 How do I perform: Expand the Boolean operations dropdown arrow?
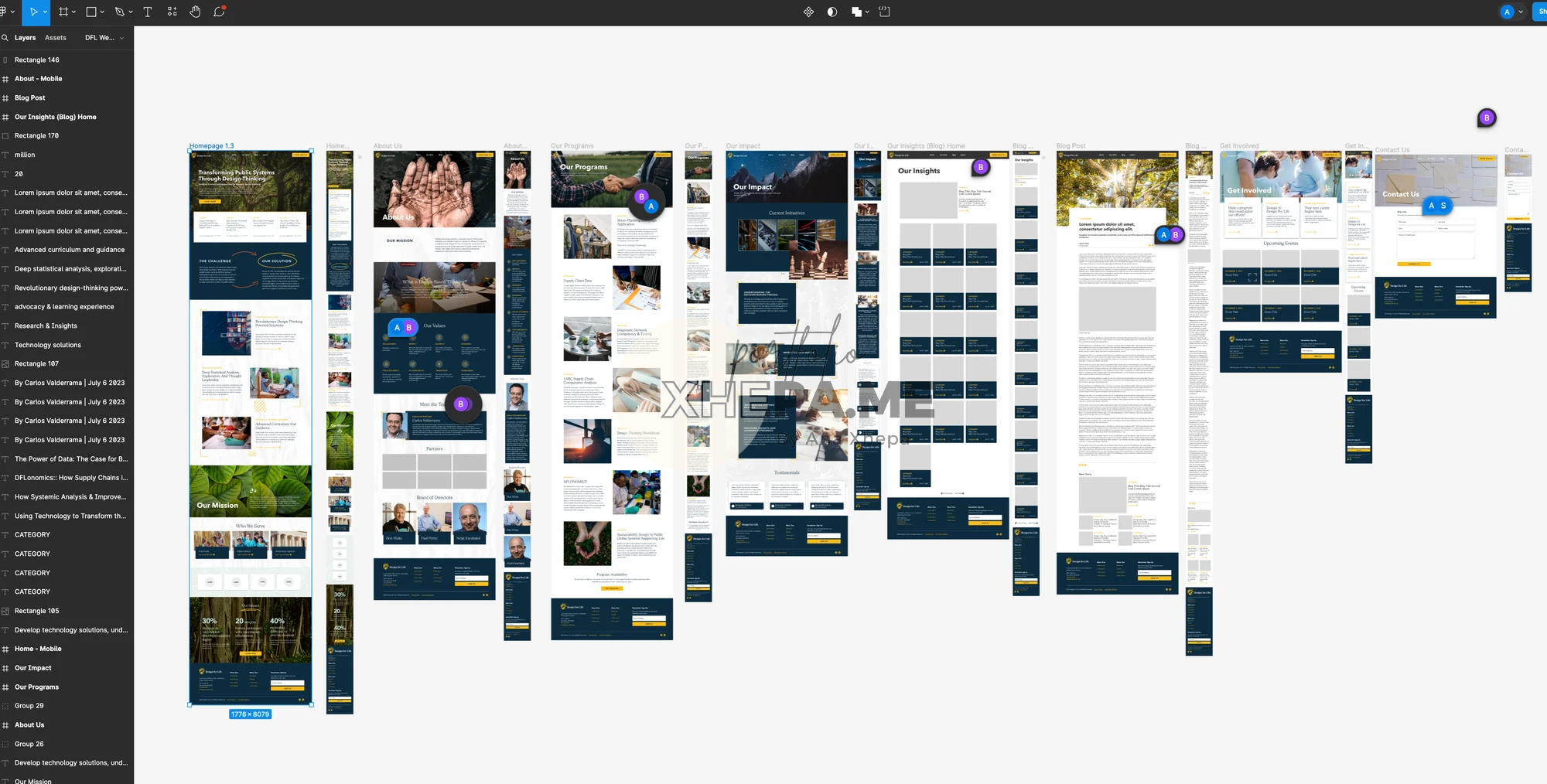click(x=867, y=12)
